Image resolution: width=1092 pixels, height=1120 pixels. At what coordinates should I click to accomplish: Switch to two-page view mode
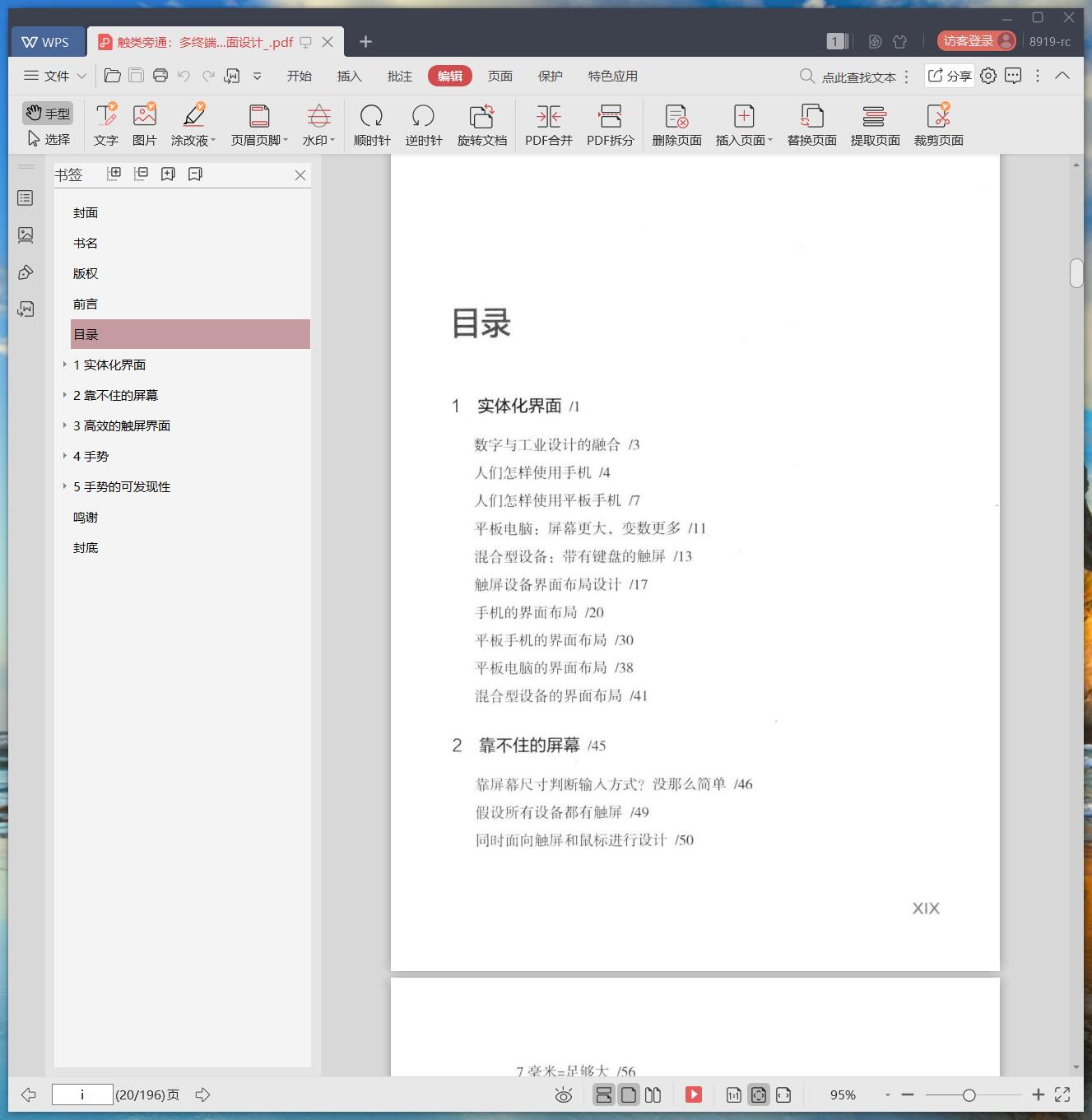[x=653, y=1094]
